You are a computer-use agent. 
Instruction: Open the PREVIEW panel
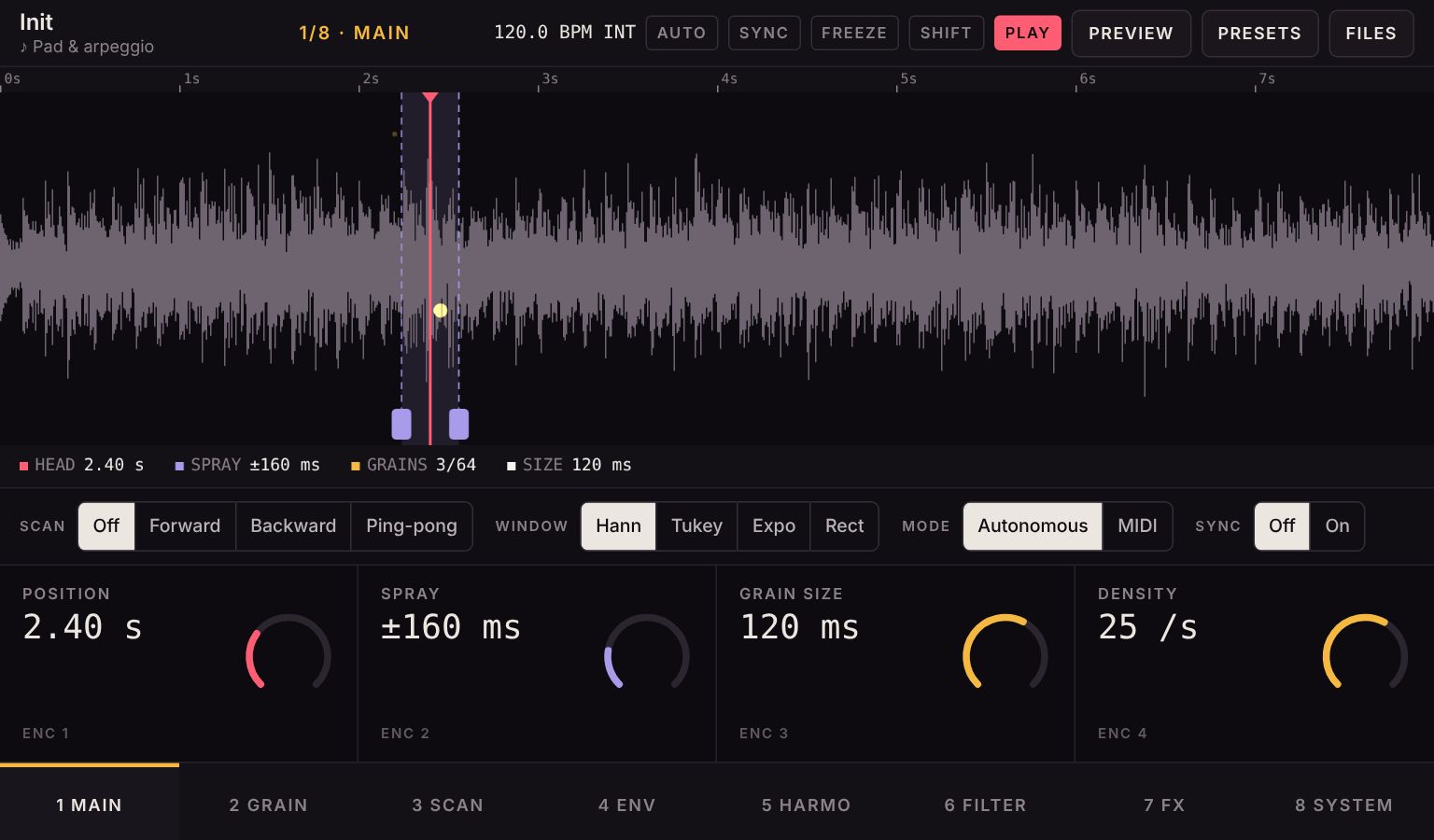1131,34
